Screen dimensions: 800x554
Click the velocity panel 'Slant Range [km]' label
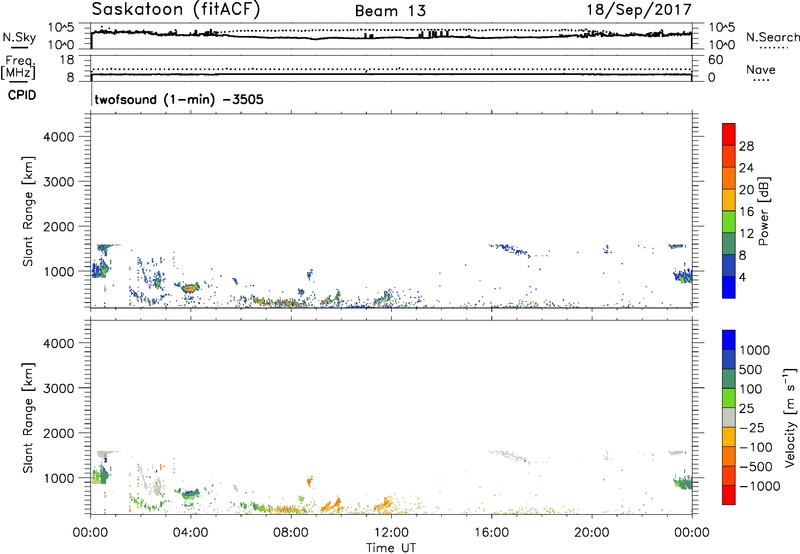tap(28, 418)
